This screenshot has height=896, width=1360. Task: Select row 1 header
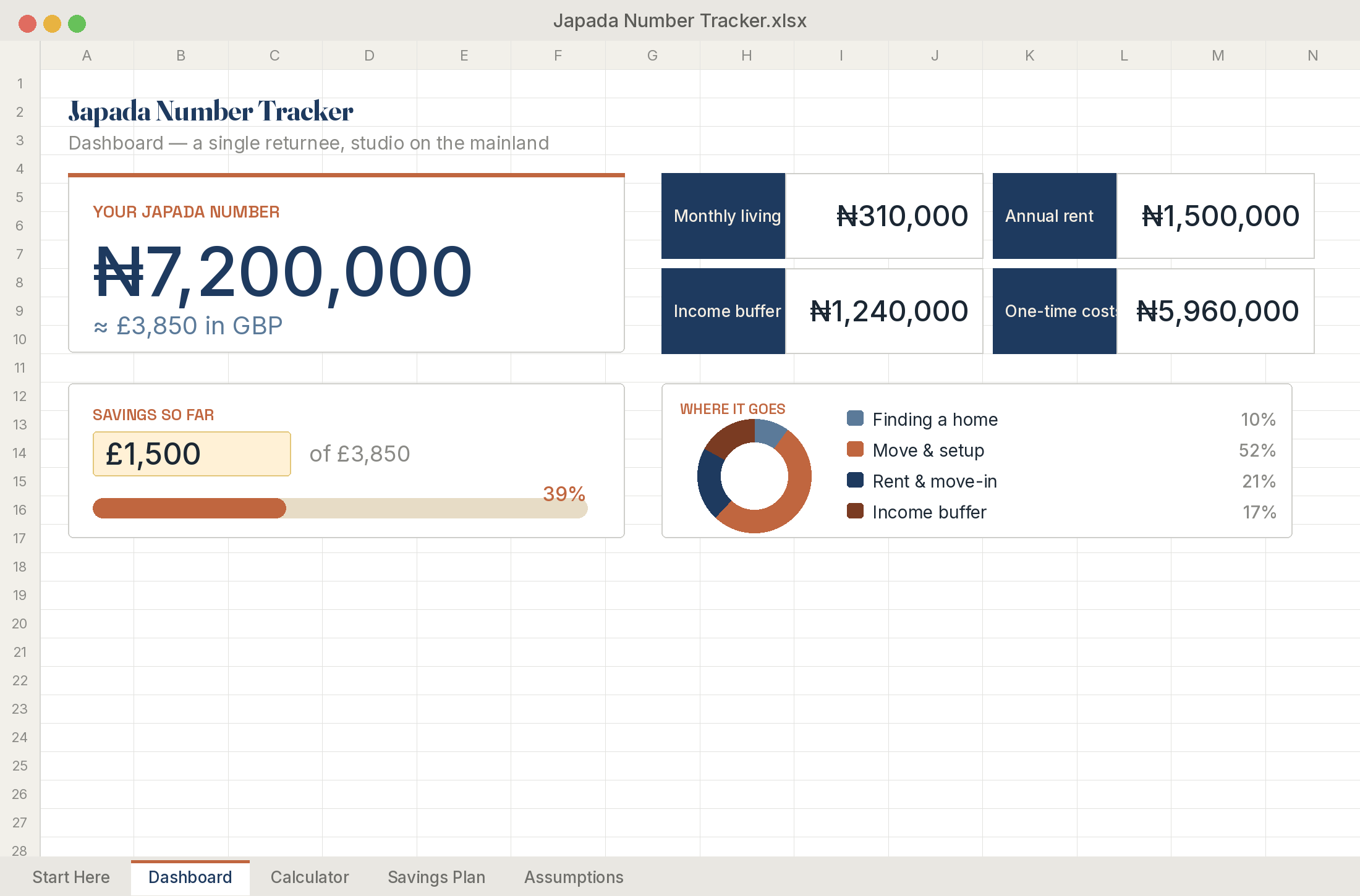pyautogui.click(x=20, y=83)
